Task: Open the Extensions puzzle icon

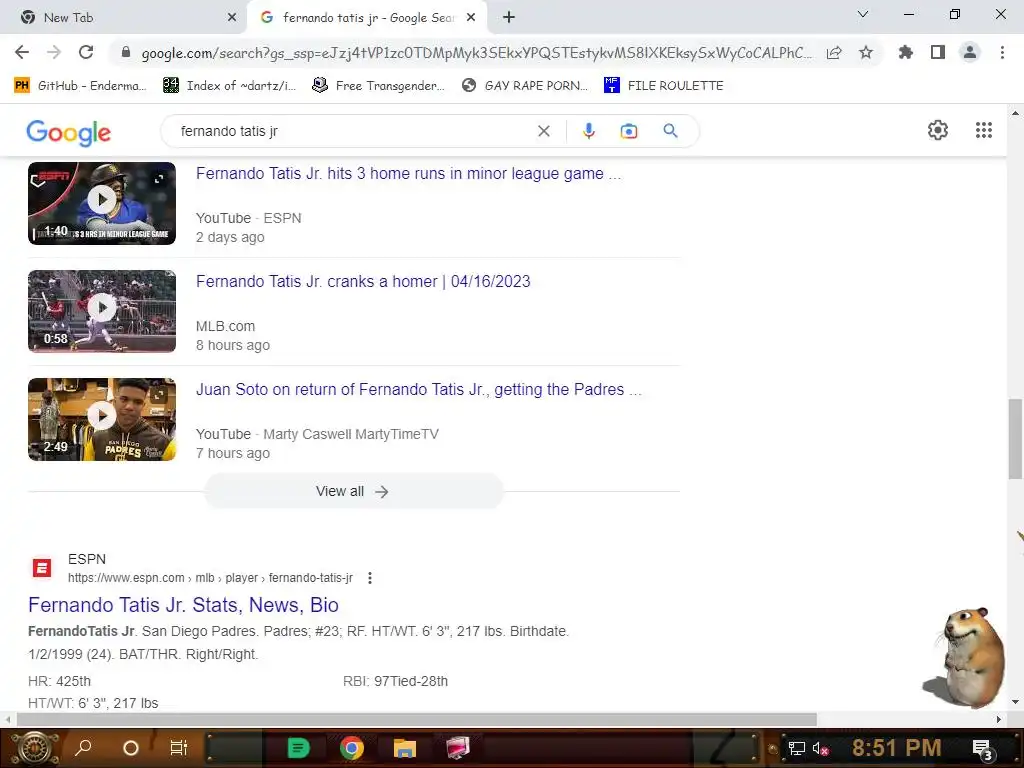Action: pos(906,52)
